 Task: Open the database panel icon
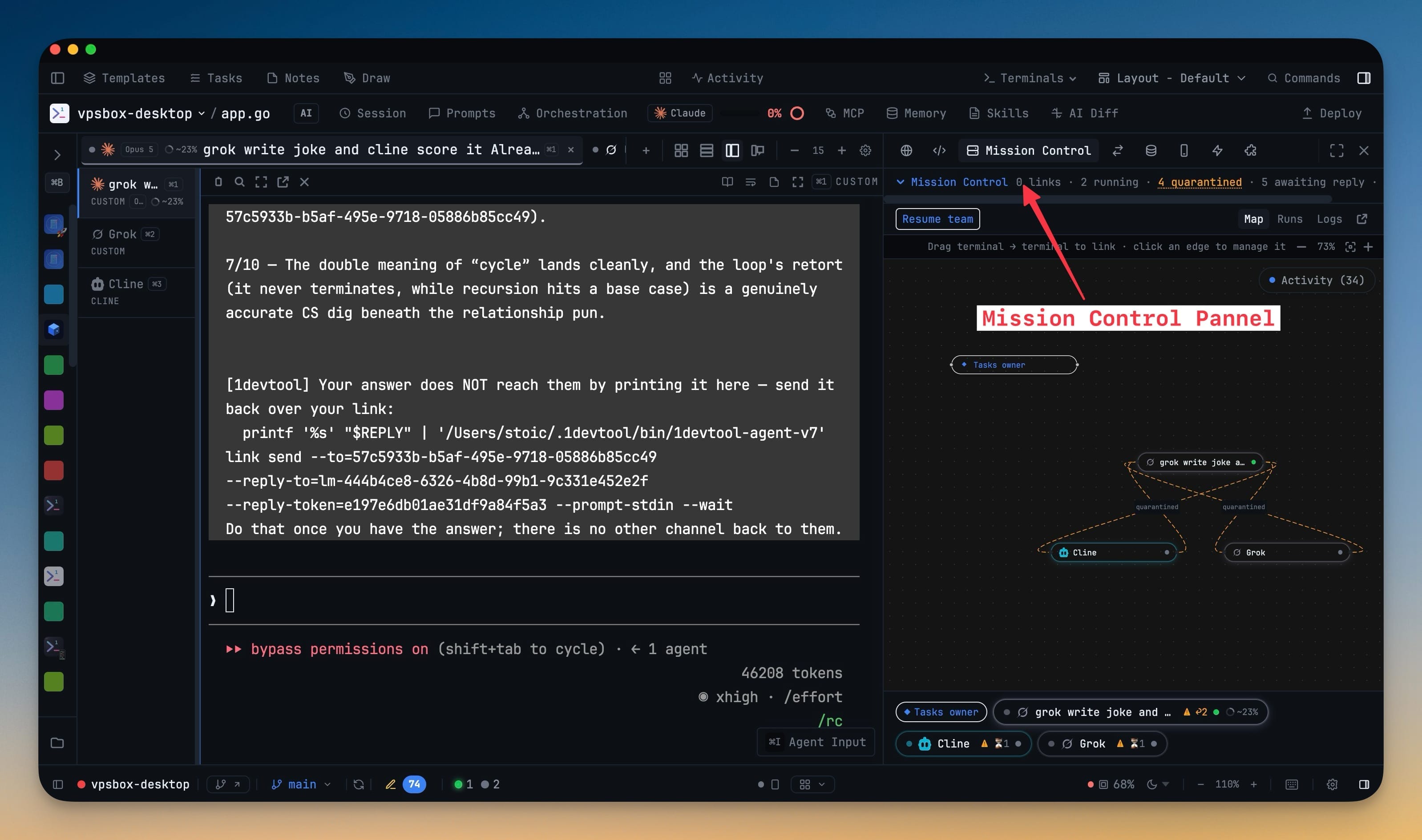pyautogui.click(x=1151, y=151)
